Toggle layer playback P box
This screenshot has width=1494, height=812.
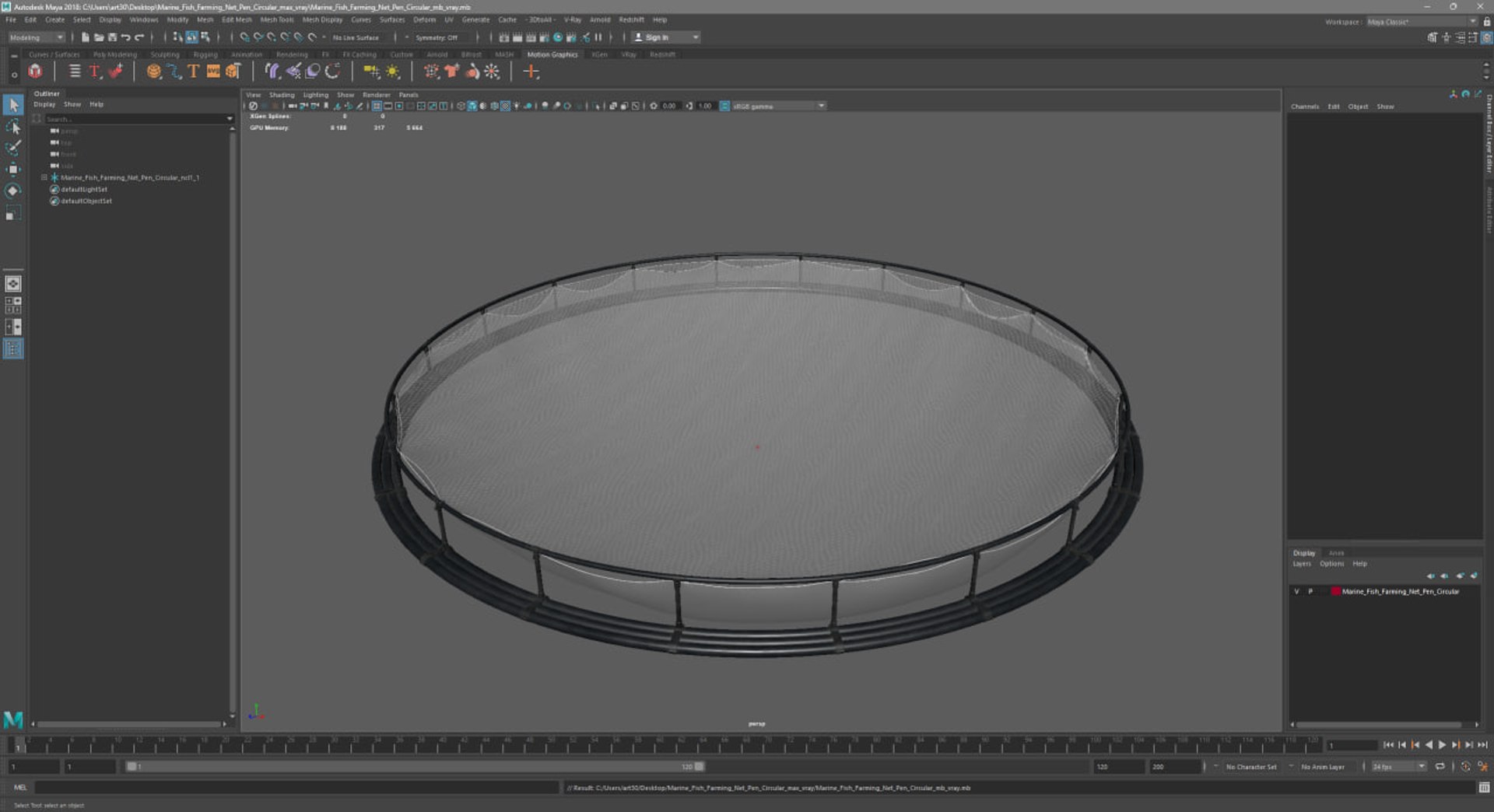[1310, 591]
